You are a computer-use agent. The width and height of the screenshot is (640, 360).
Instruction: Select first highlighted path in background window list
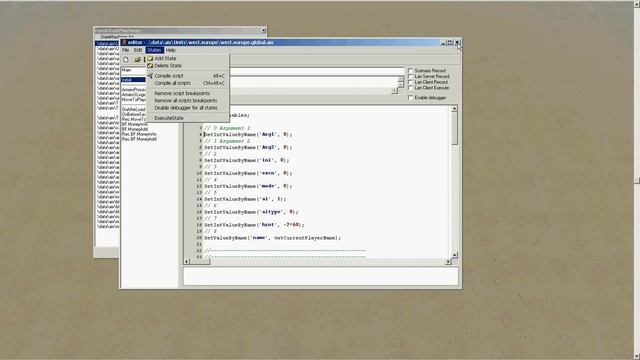click(x=108, y=43)
